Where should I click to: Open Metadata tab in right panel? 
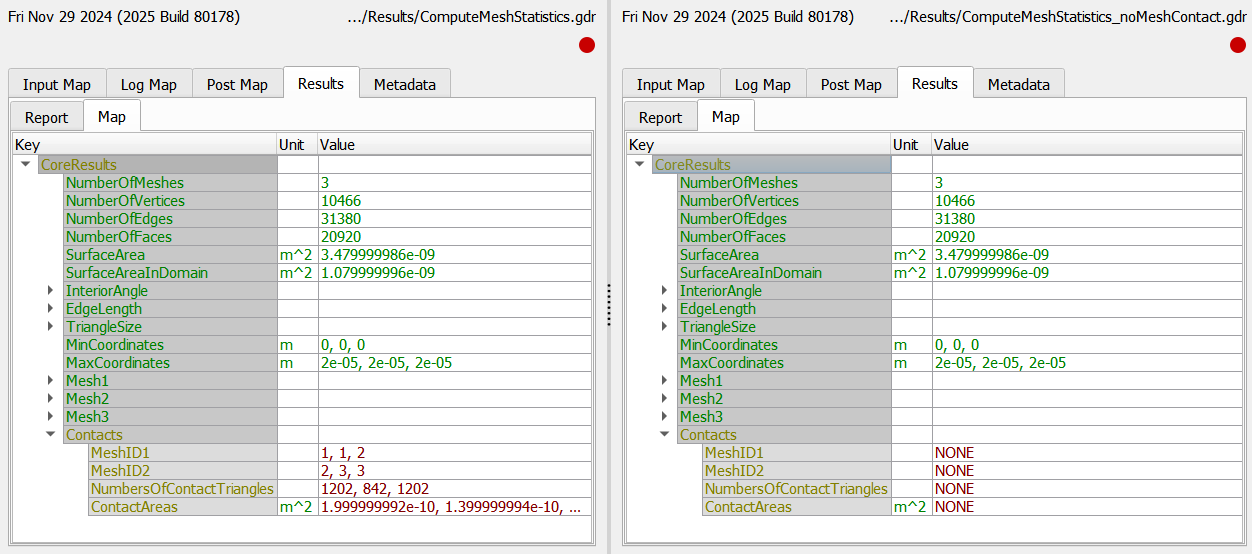[1019, 84]
